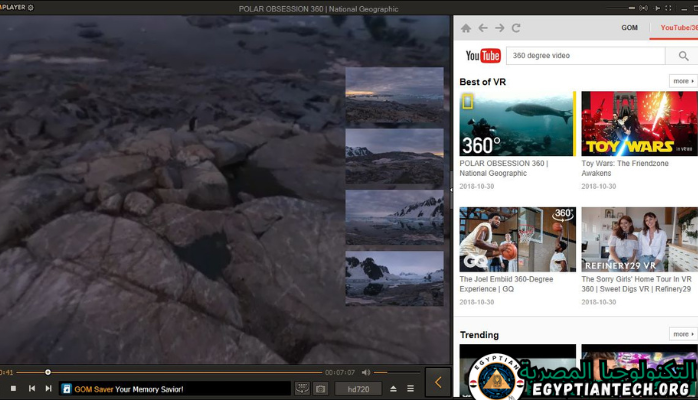Image resolution: width=698 pixels, height=400 pixels.
Task: Collapse the side panel with the orange chevron
Action: point(437,382)
